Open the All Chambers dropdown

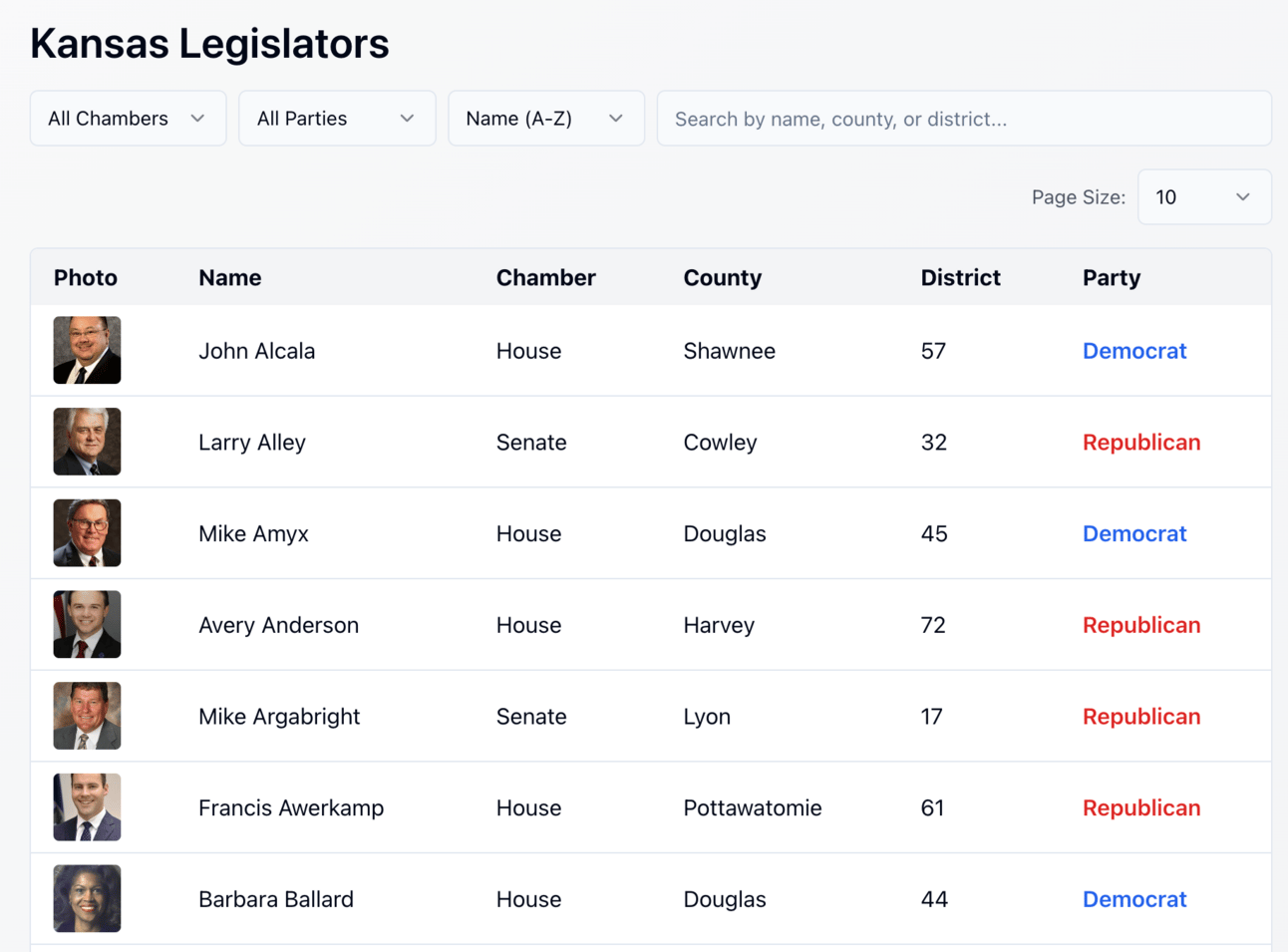(x=128, y=119)
